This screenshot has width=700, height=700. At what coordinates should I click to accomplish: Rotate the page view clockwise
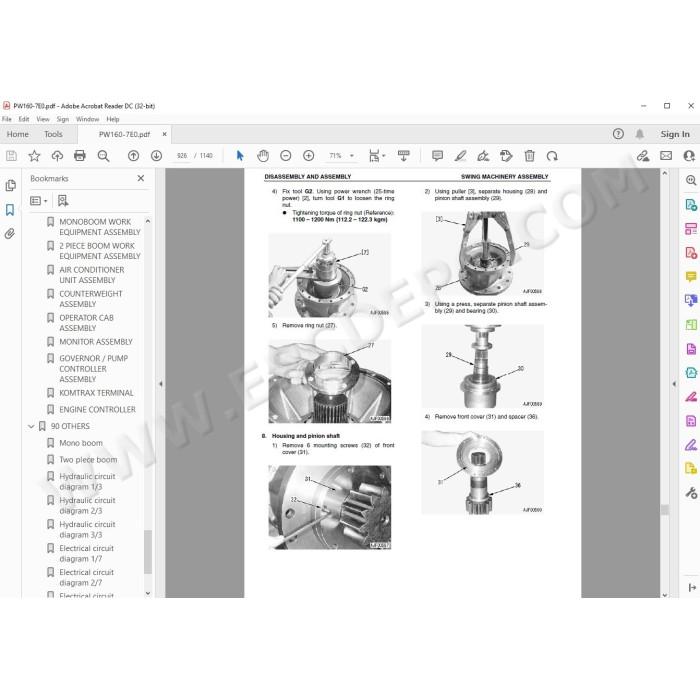(552, 156)
